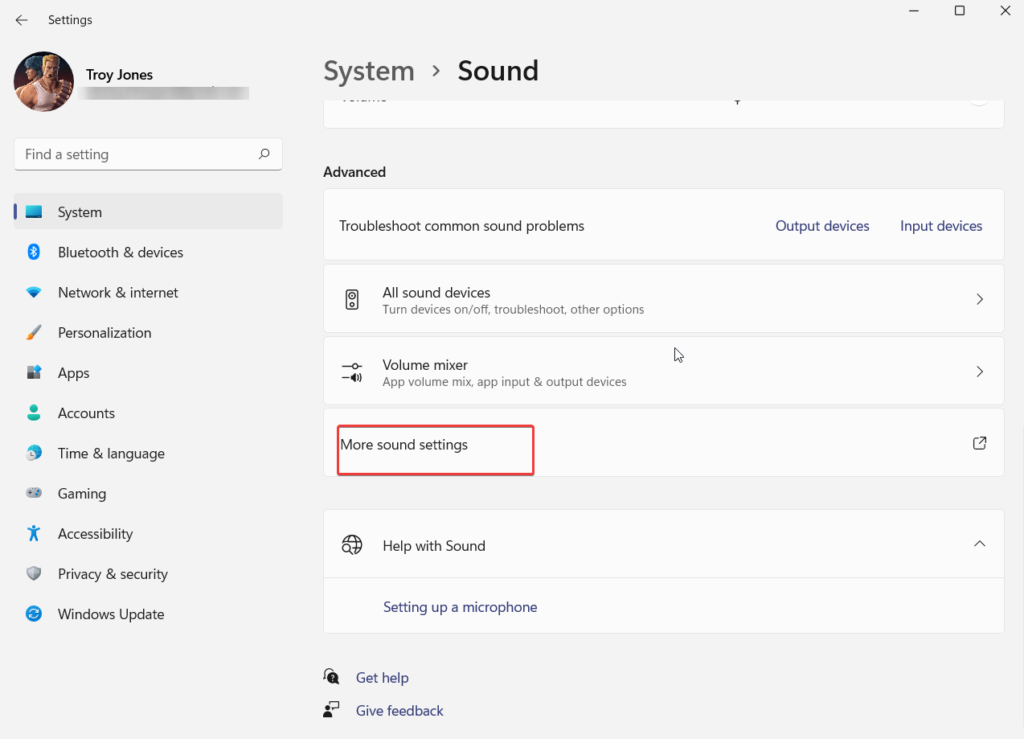Troubleshoot Input devices link
This screenshot has width=1024, height=739.
[941, 226]
